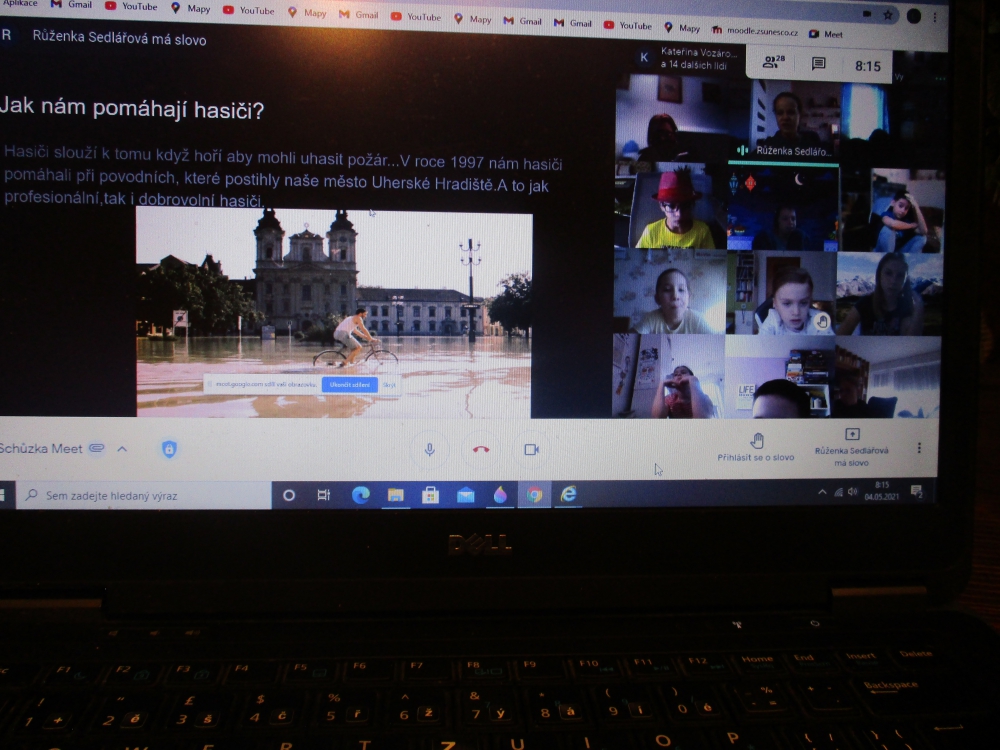Open File Explorer from the taskbar
Screen dimensions: 1000x750
tap(395, 495)
